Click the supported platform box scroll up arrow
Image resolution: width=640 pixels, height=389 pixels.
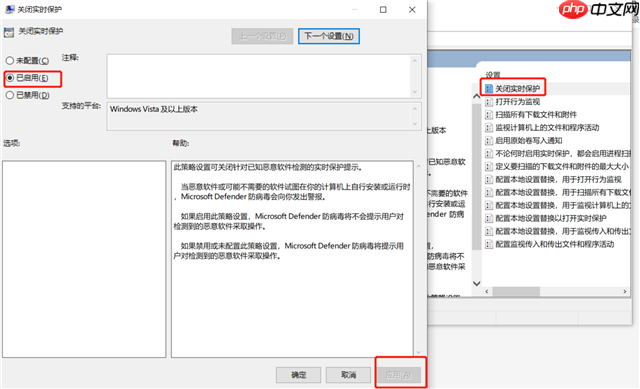tap(415, 109)
